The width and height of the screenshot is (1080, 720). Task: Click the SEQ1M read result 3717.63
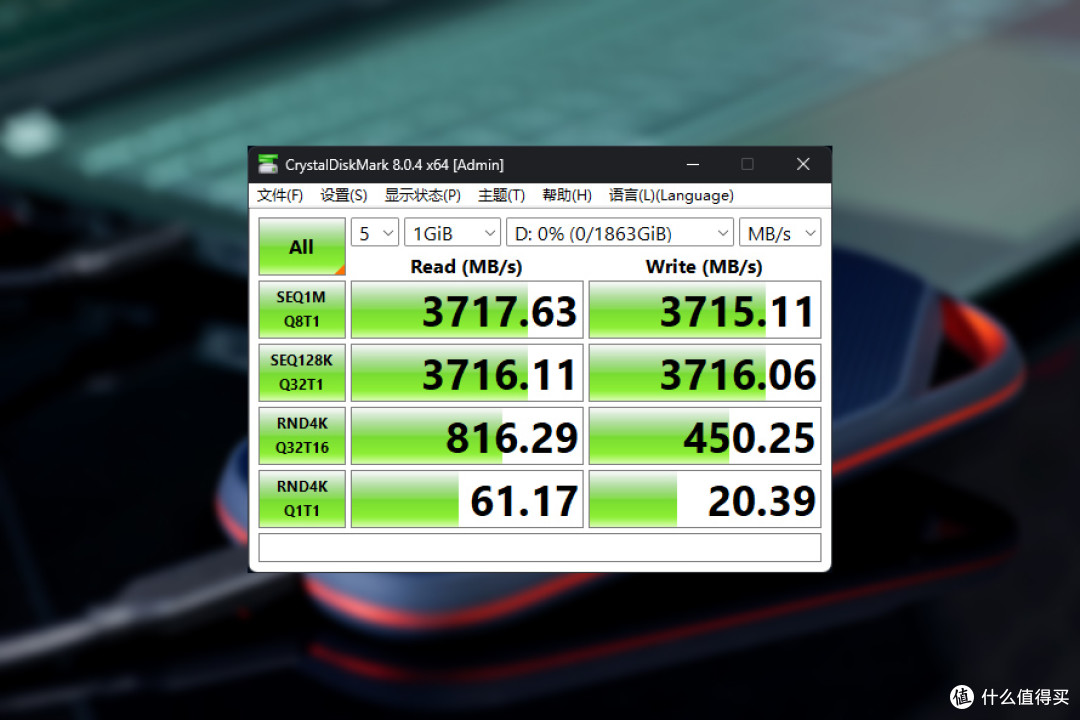pyautogui.click(x=467, y=309)
